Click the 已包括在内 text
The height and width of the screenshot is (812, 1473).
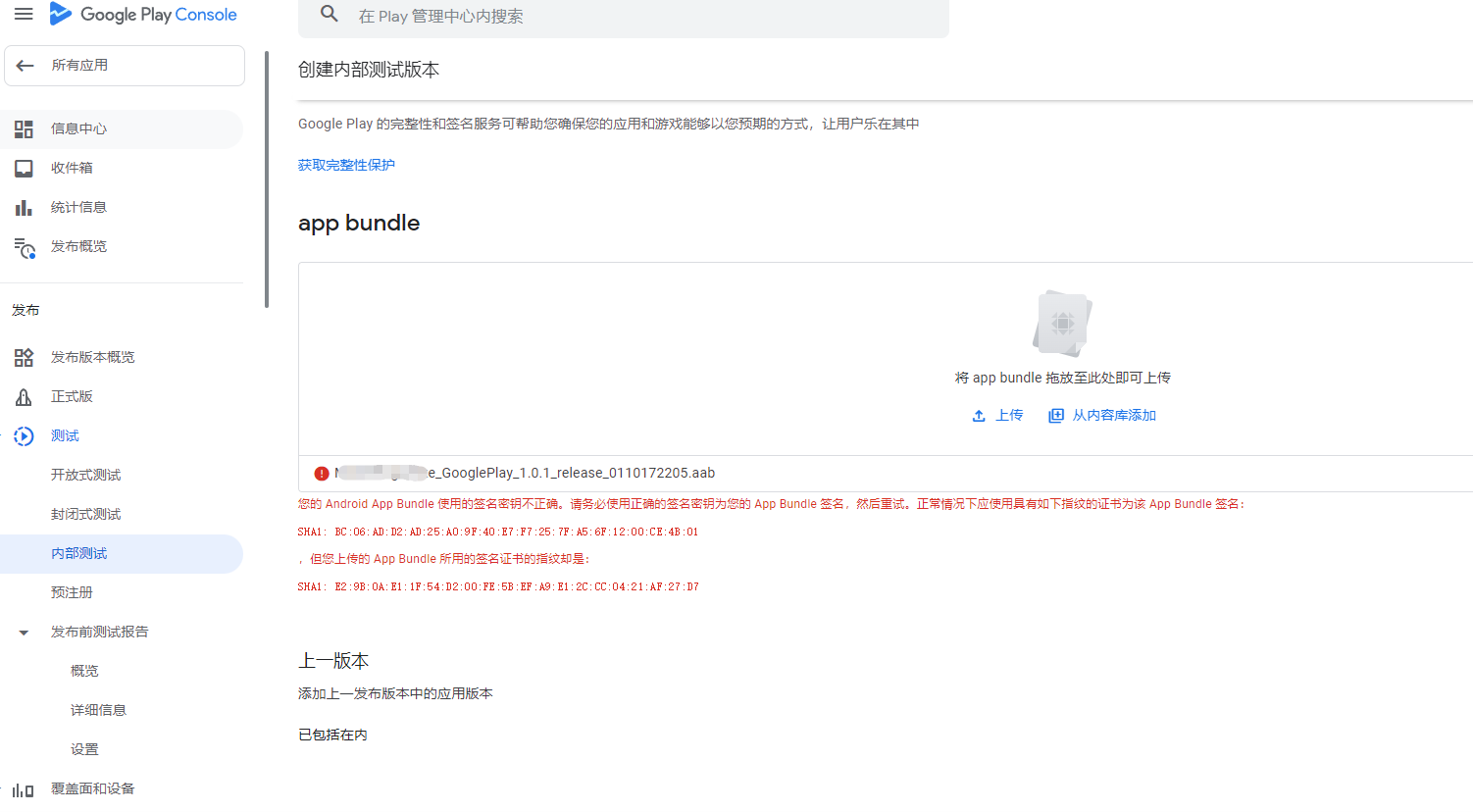[332, 735]
